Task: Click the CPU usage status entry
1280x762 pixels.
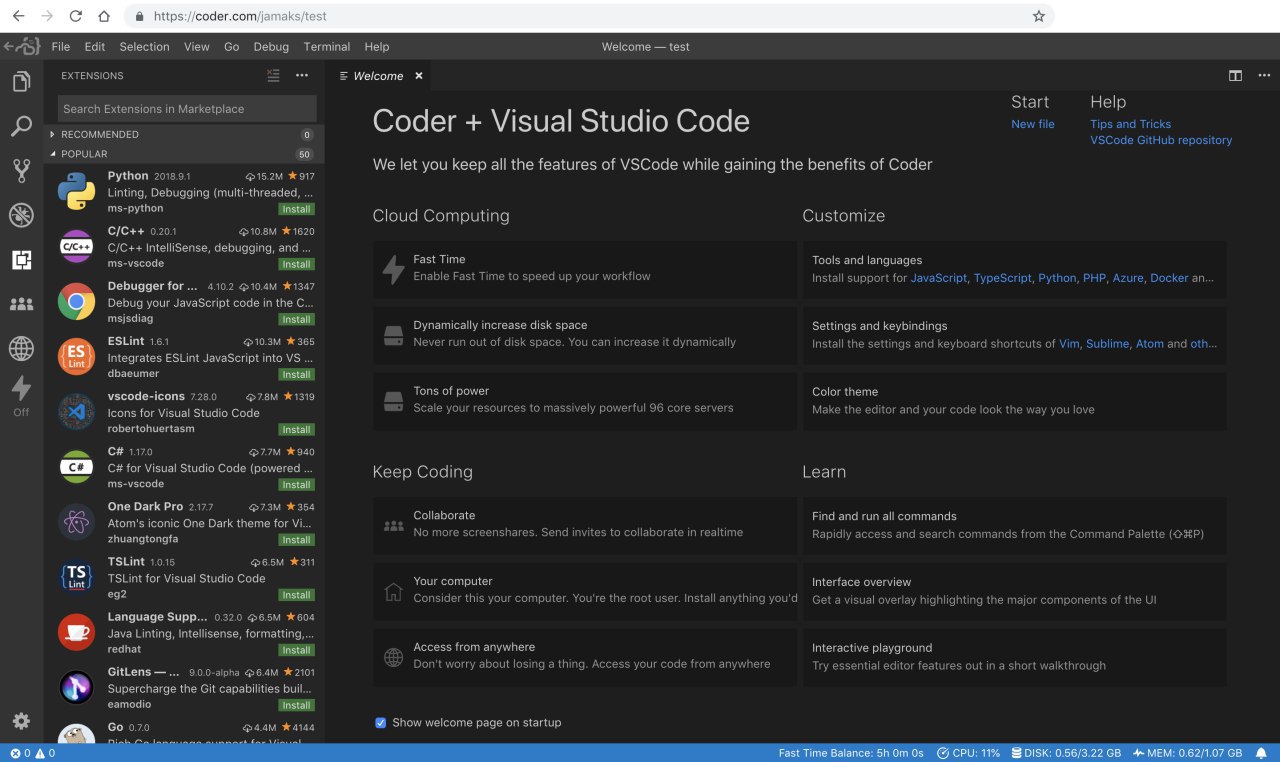Action: pyautogui.click(x=968, y=753)
